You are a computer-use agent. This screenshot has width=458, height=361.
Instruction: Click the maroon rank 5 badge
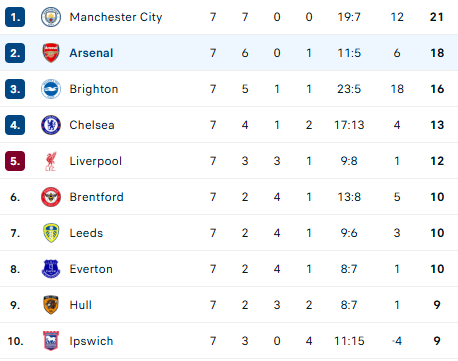click(x=15, y=161)
